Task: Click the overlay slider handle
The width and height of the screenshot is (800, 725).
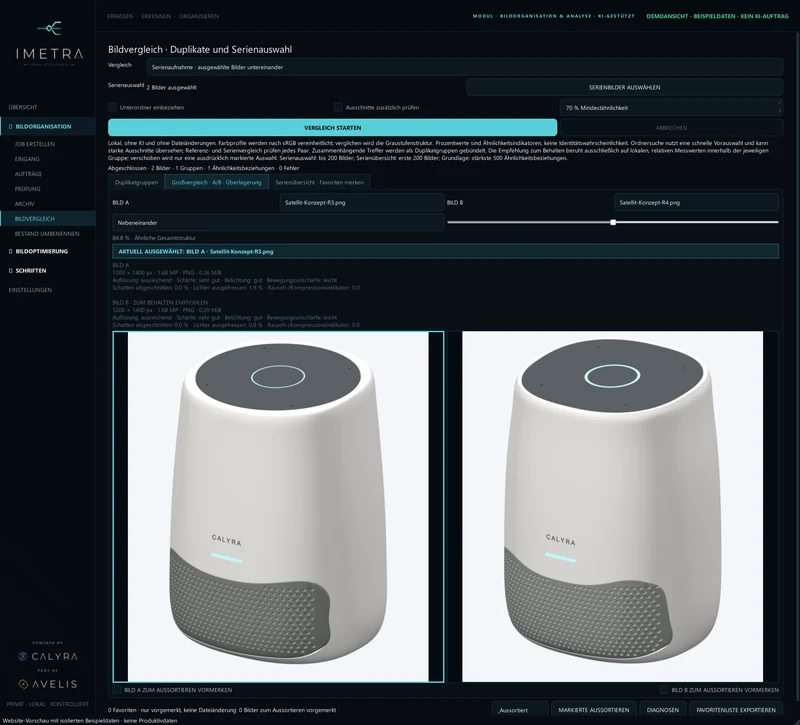Action: [613, 222]
